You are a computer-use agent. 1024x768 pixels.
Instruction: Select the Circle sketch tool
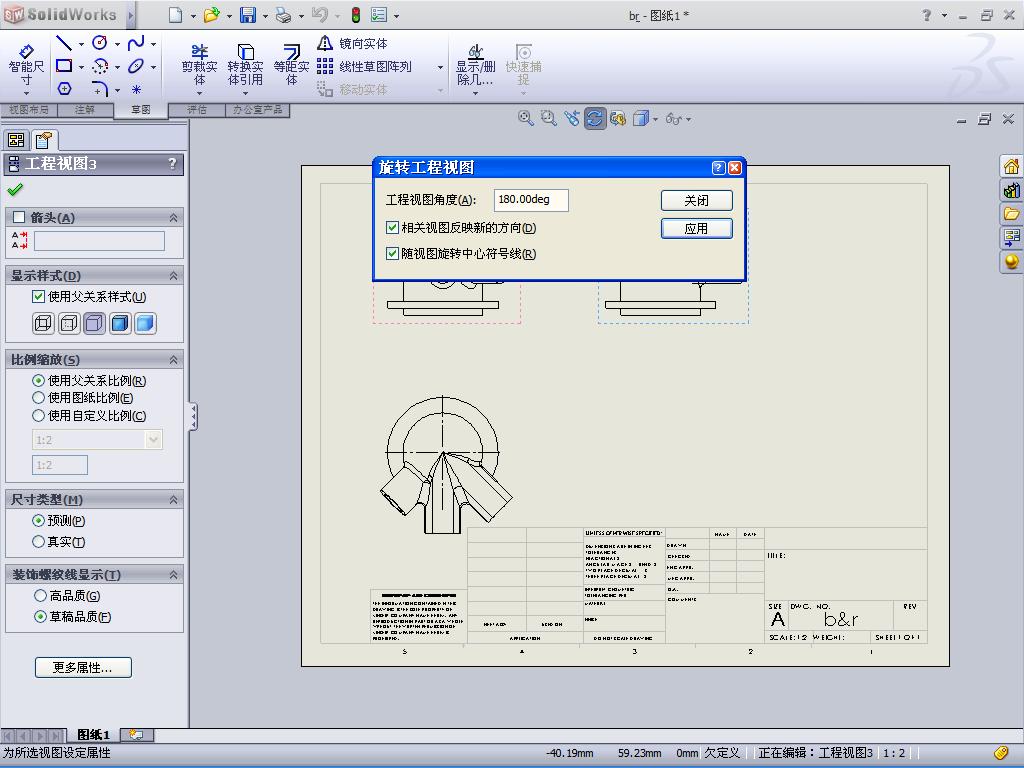(100, 44)
